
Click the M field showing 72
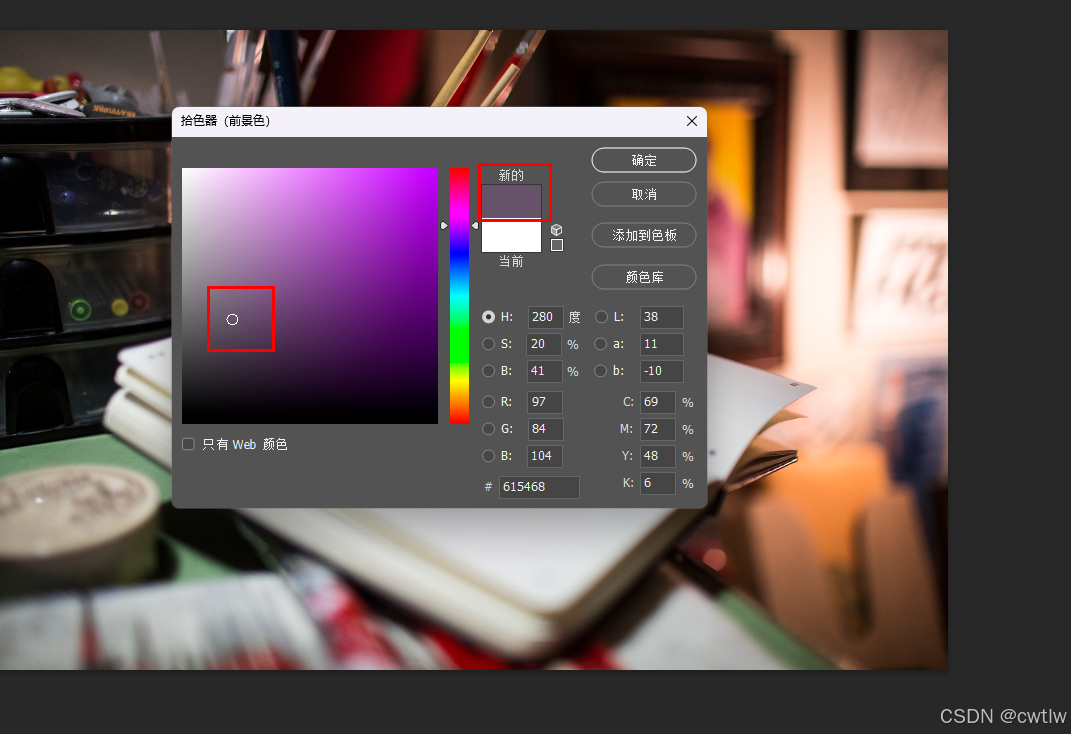click(658, 429)
